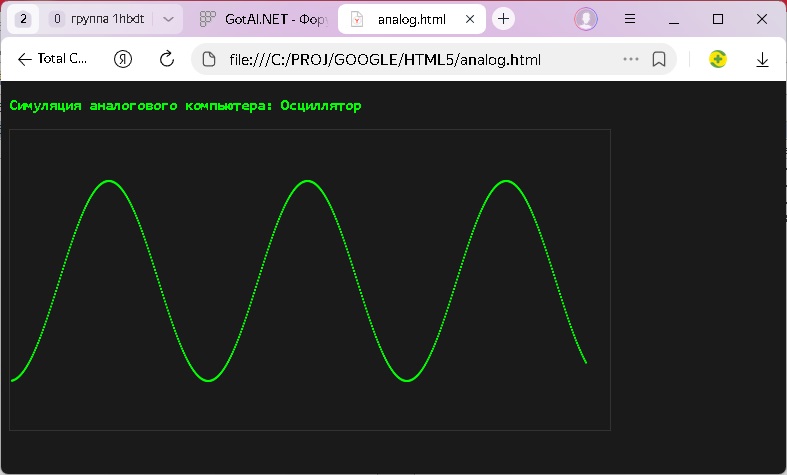Image resolution: width=787 pixels, height=475 pixels.
Task: Open the tab counter showing 2
Action: 23,19
